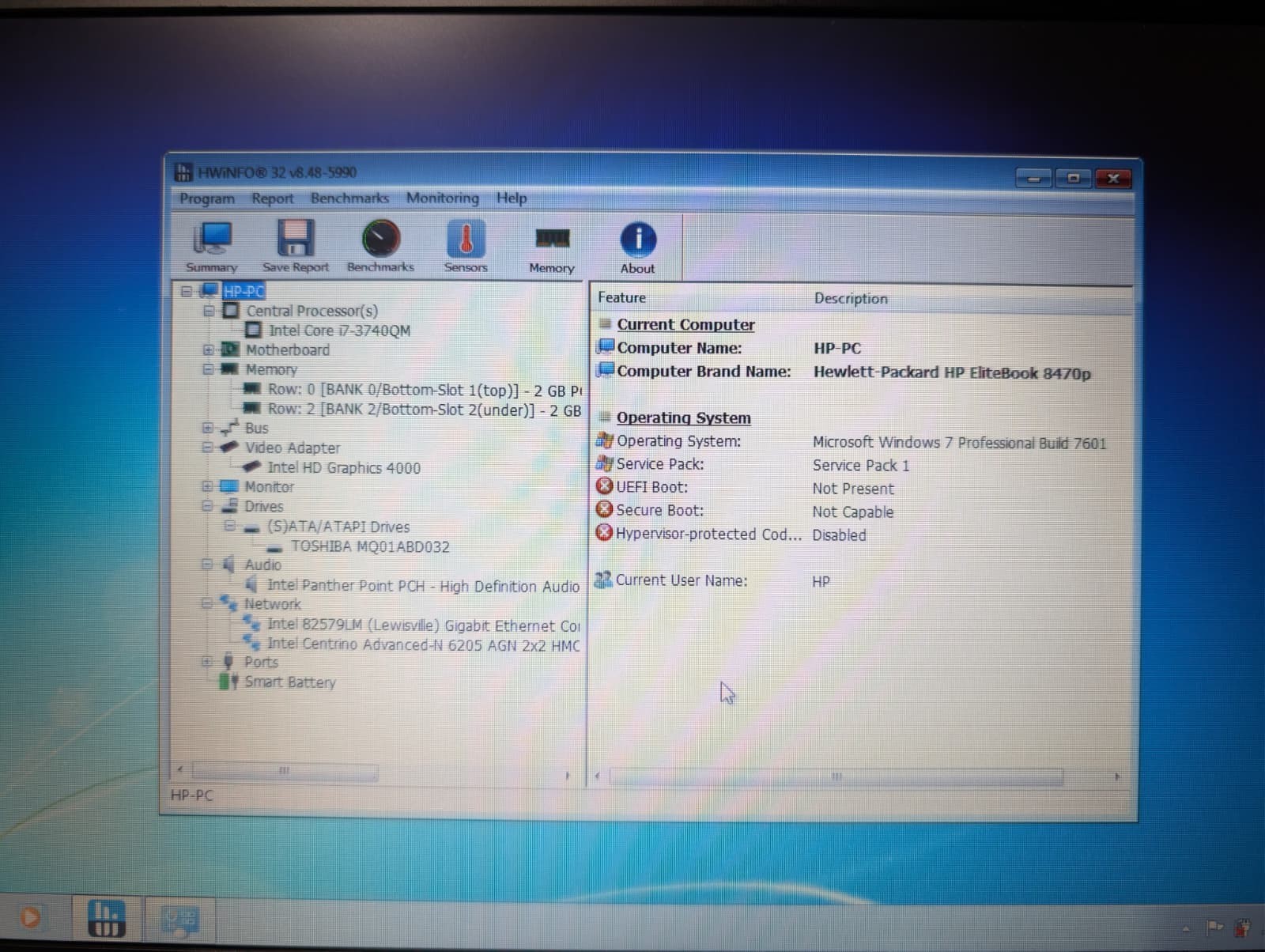
Task: Select the TOSHIBA MQ01ABD032 drive
Action: [x=370, y=546]
